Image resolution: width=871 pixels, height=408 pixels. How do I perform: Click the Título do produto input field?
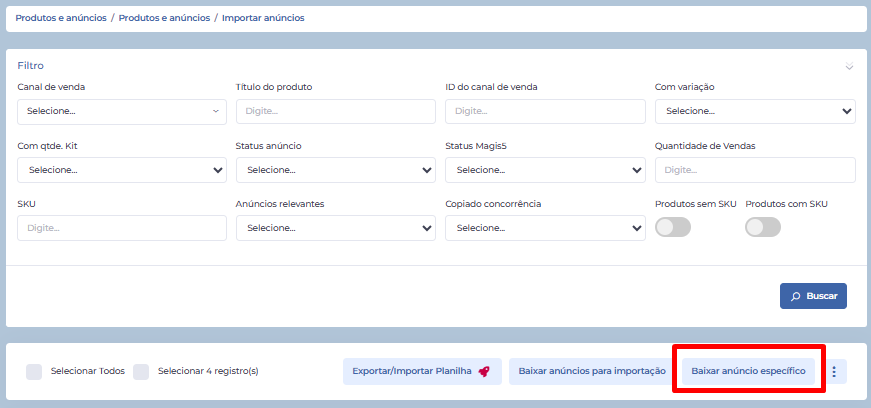(336, 111)
